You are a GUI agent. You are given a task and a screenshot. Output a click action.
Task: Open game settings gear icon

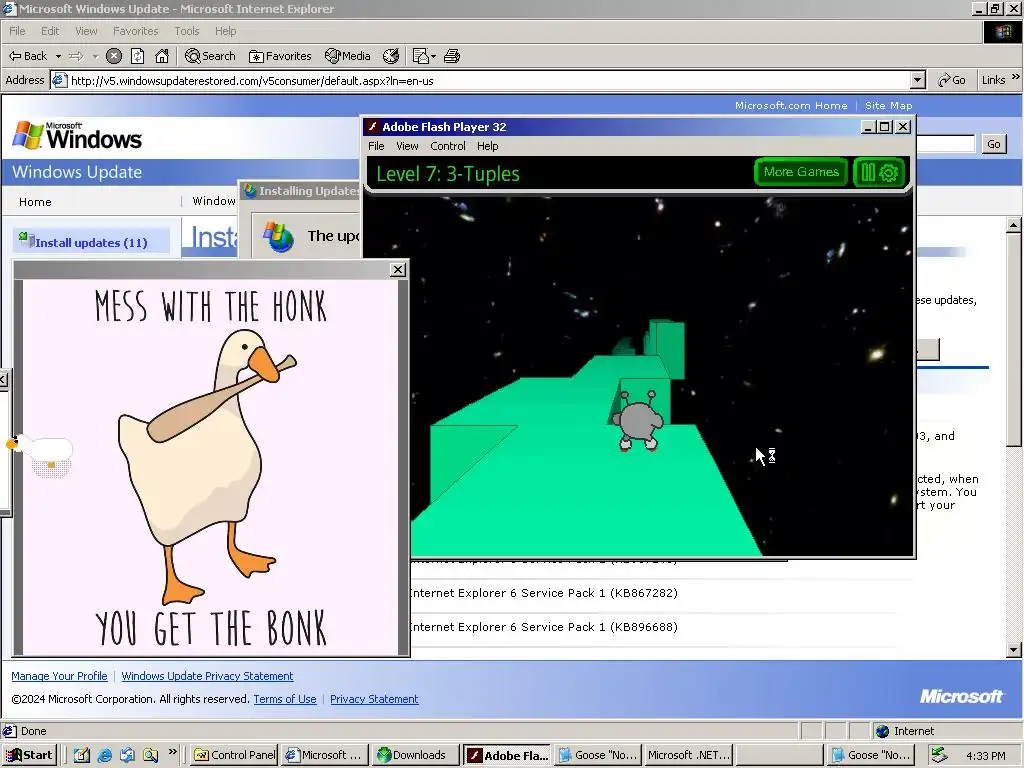pos(889,172)
